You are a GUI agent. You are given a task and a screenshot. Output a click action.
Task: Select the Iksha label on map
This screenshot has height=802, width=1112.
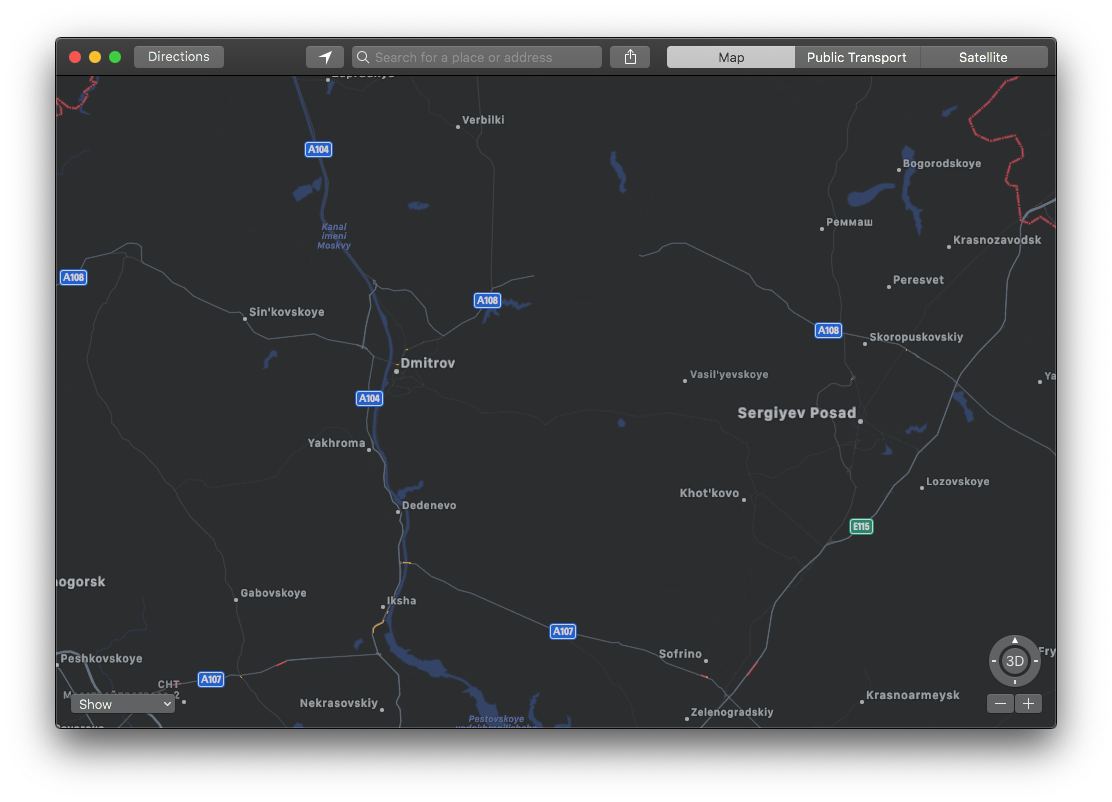coord(401,601)
